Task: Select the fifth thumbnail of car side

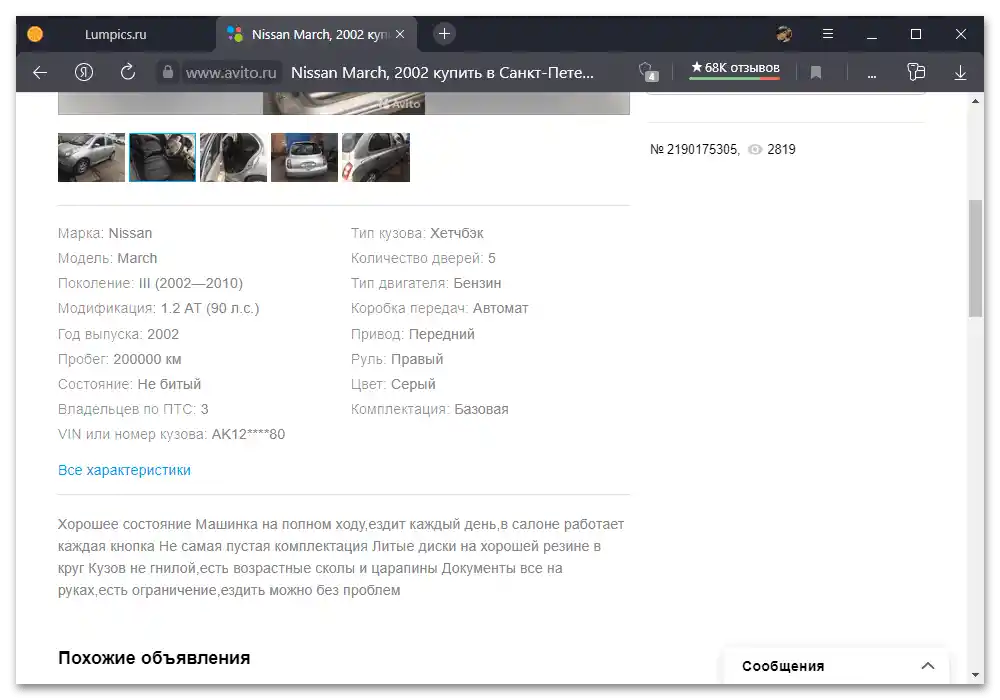Action: tap(376, 157)
